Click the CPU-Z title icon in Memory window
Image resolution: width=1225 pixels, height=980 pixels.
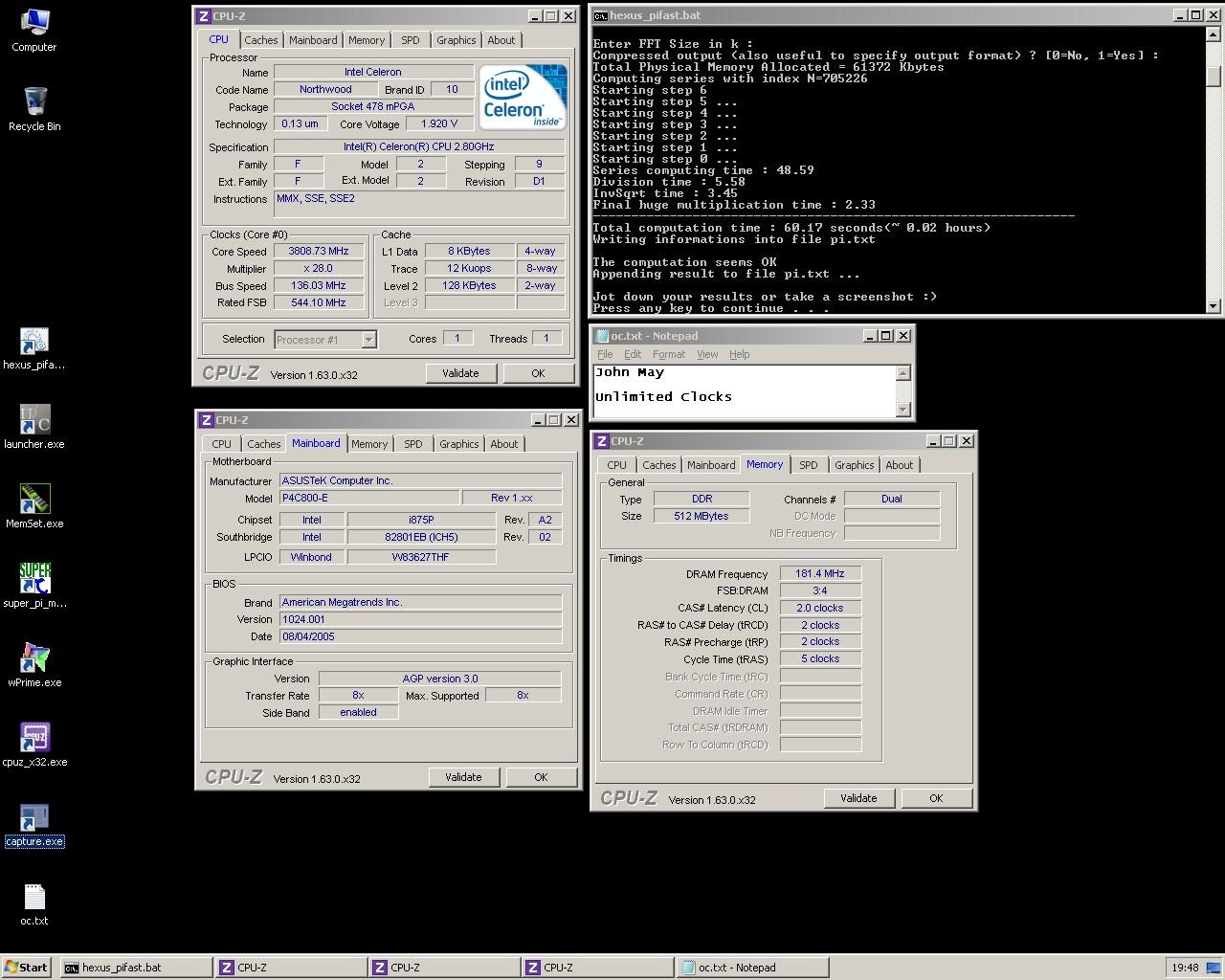coord(602,441)
